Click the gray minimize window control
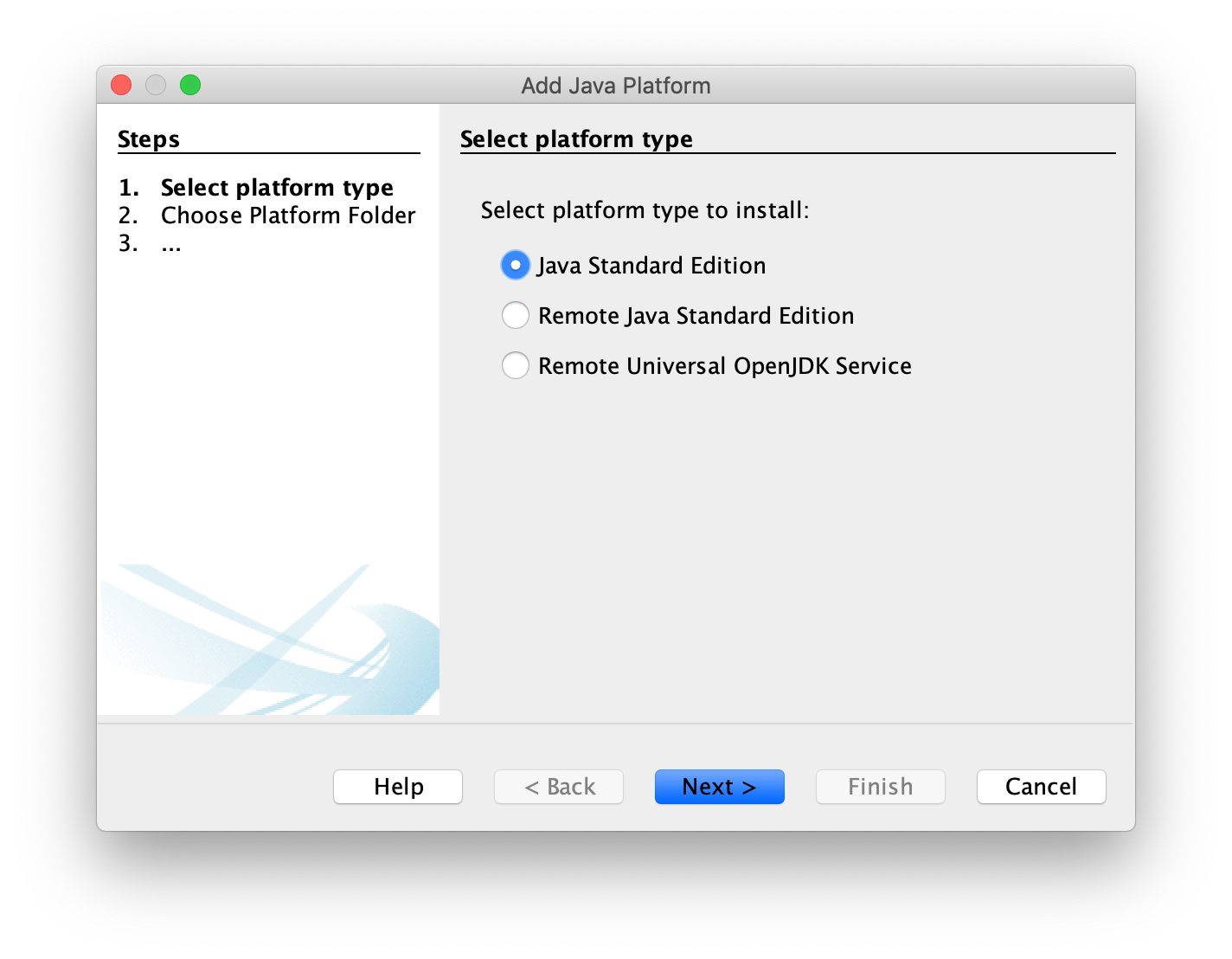 pos(156,85)
